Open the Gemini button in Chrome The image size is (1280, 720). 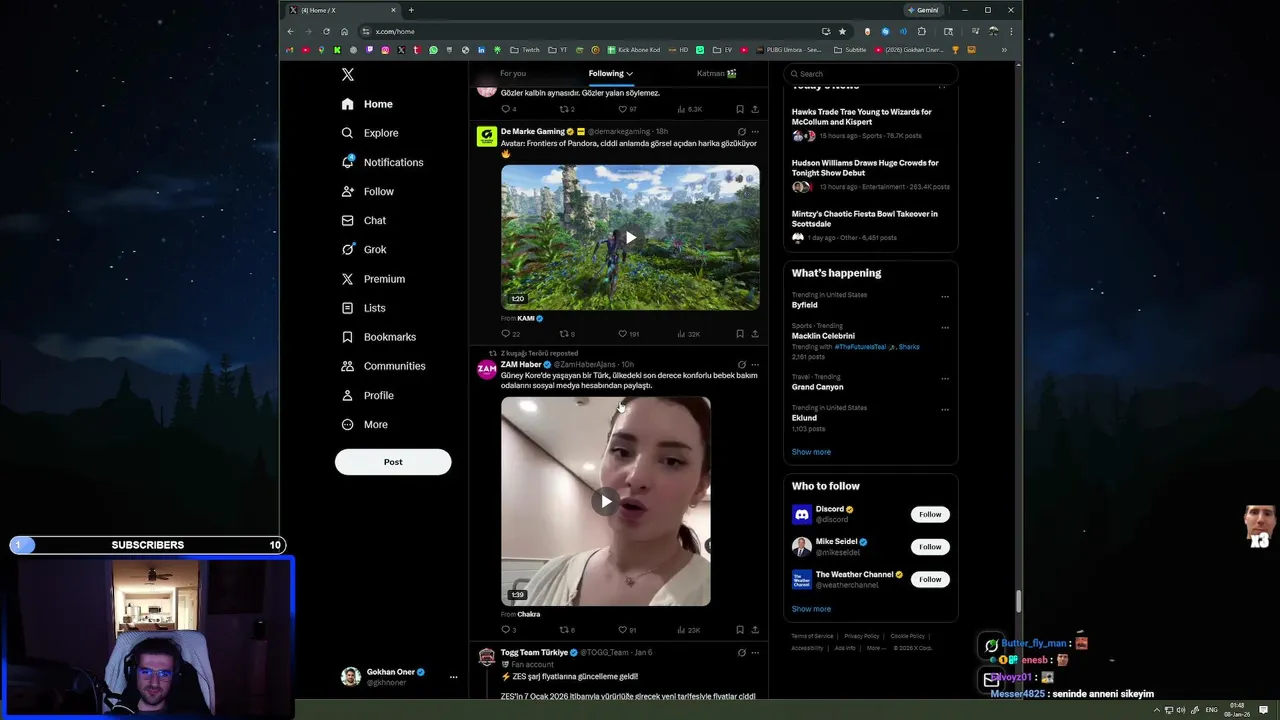click(923, 10)
